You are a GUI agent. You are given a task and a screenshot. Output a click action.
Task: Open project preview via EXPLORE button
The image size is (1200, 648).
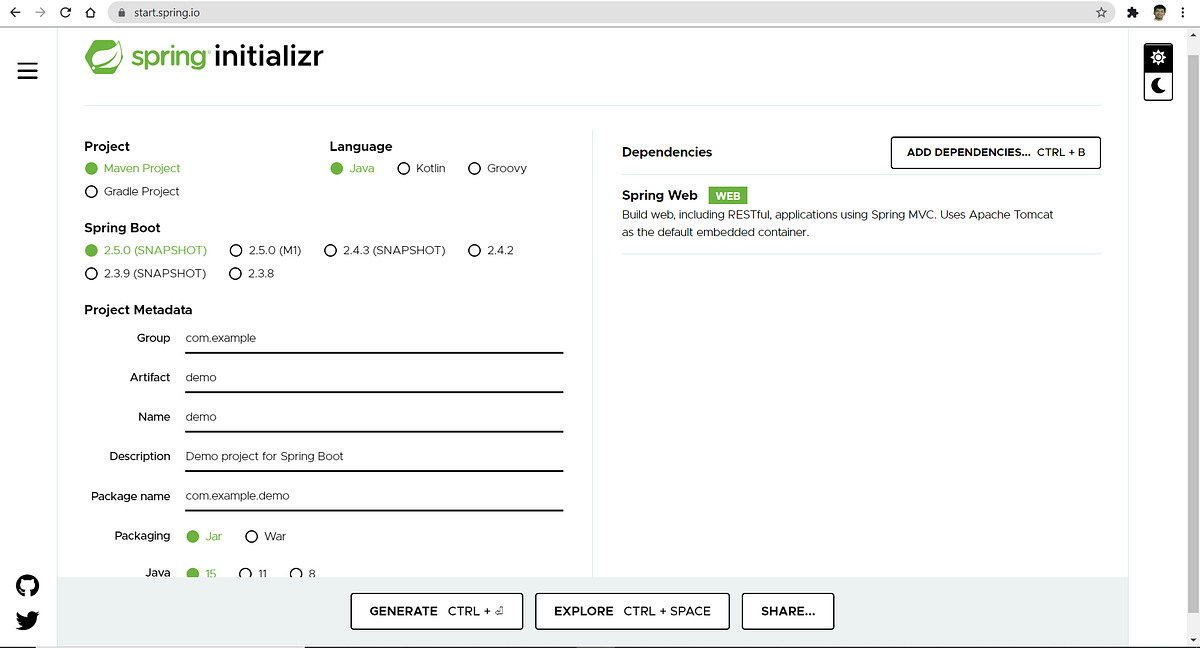click(x=632, y=611)
